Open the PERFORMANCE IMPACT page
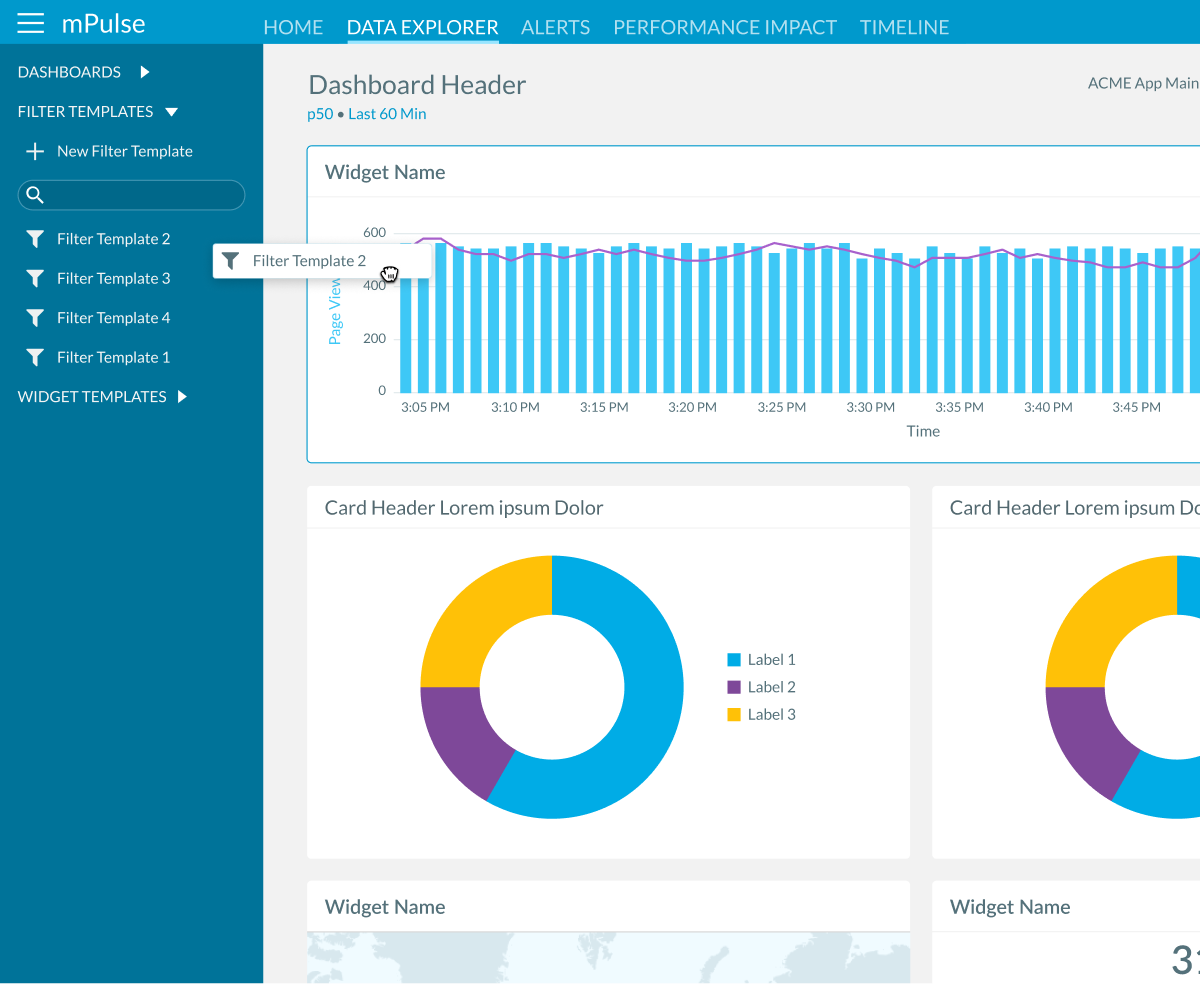 (x=724, y=27)
